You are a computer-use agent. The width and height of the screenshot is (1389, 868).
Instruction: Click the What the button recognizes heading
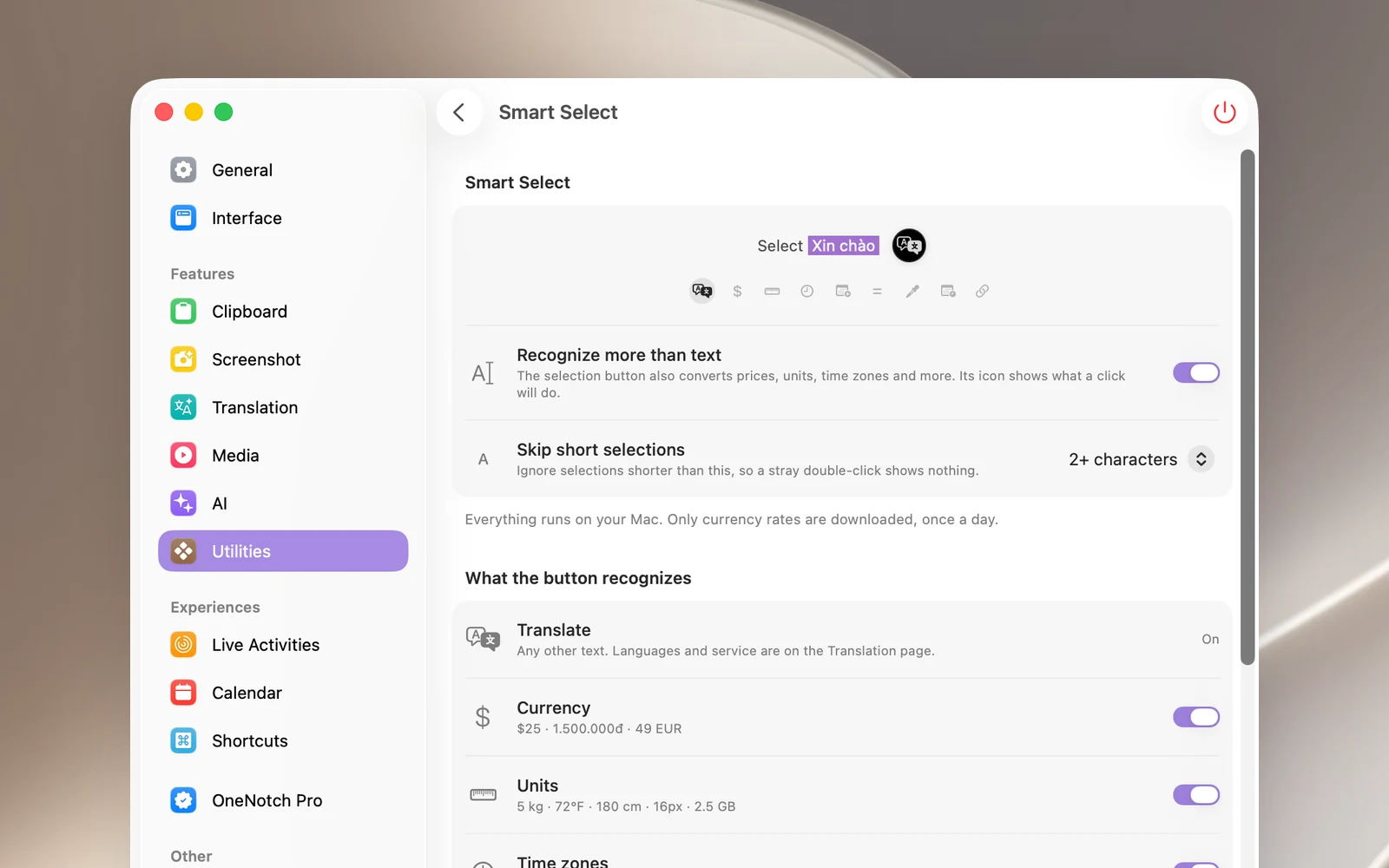(578, 578)
